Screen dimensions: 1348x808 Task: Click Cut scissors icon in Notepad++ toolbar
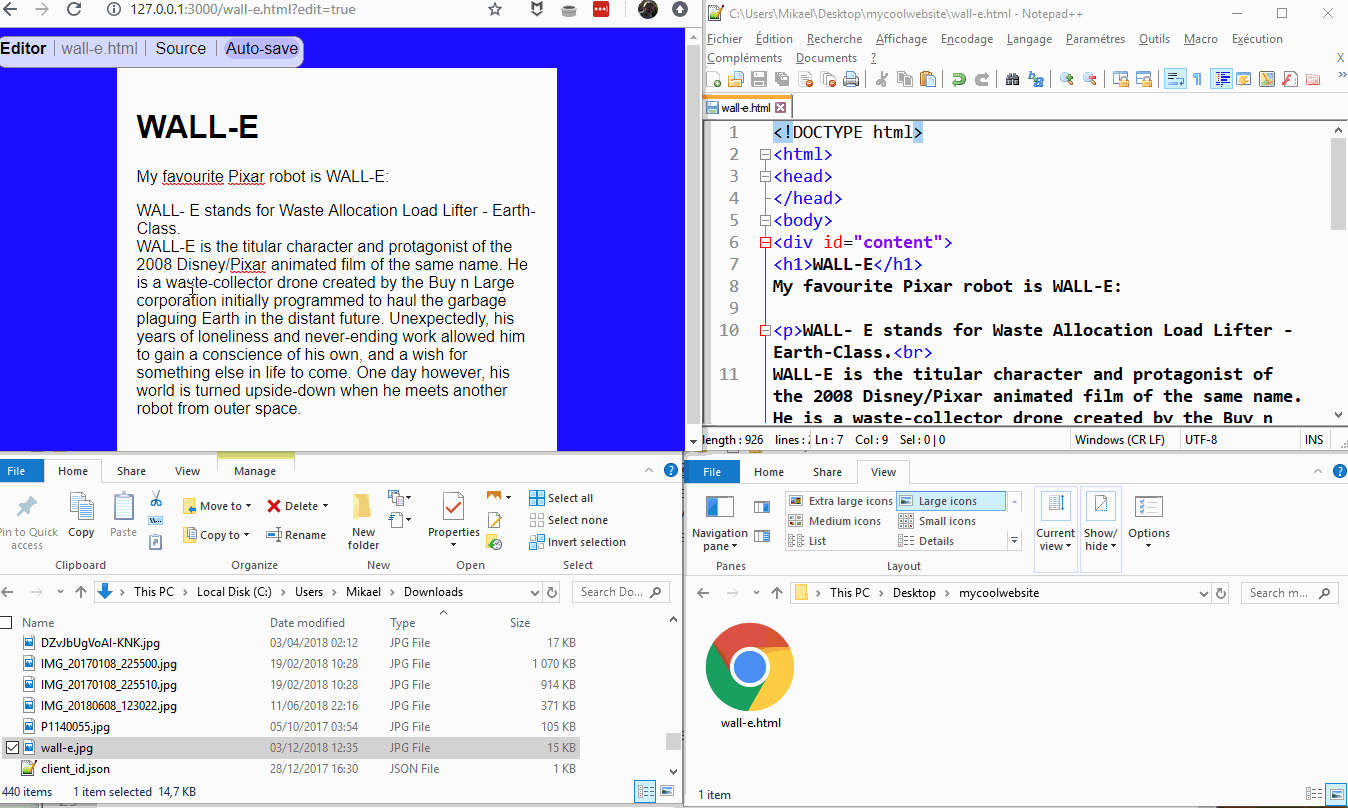pyautogui.click(x=882, y=80)
